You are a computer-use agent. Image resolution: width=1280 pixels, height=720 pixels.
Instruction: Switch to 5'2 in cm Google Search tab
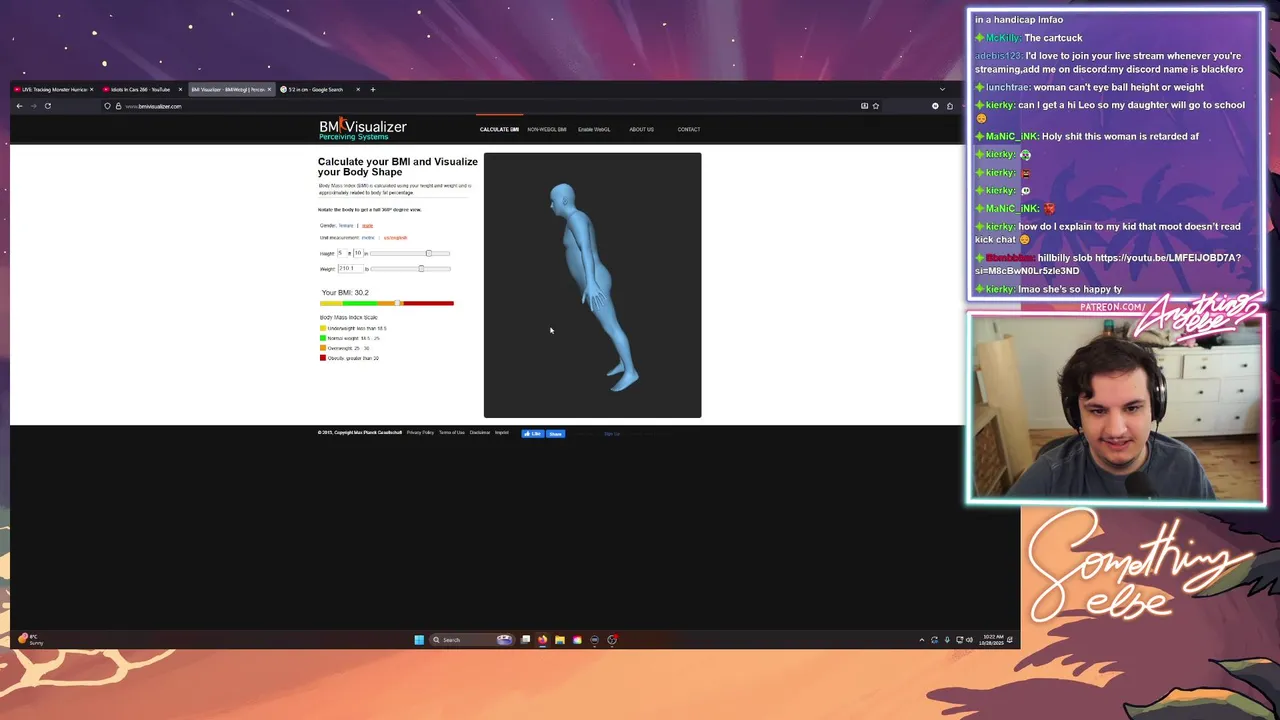coord(316,90)
